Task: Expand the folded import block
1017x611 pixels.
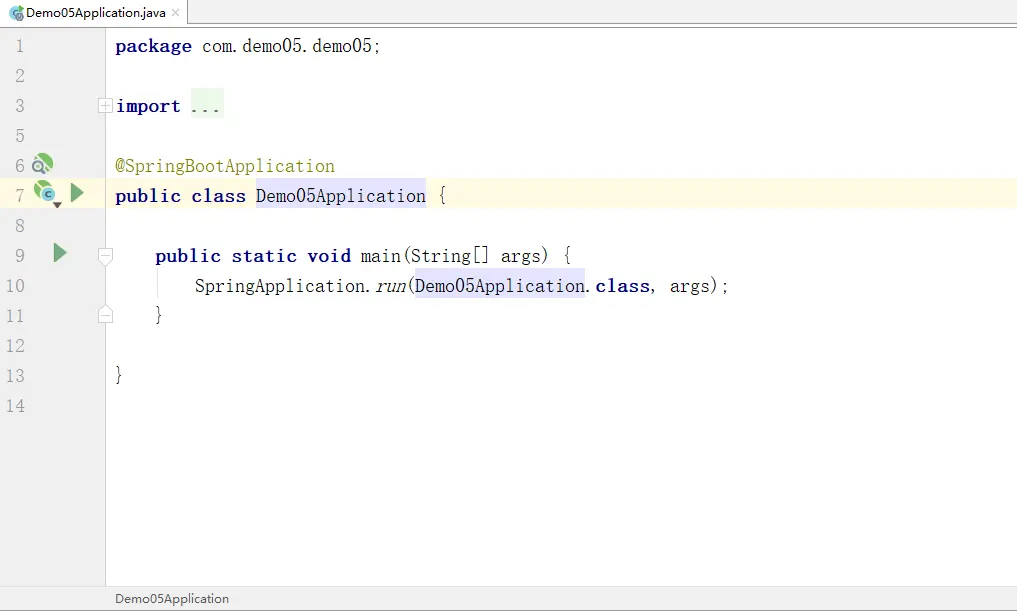Action: [x=105, y=105]
